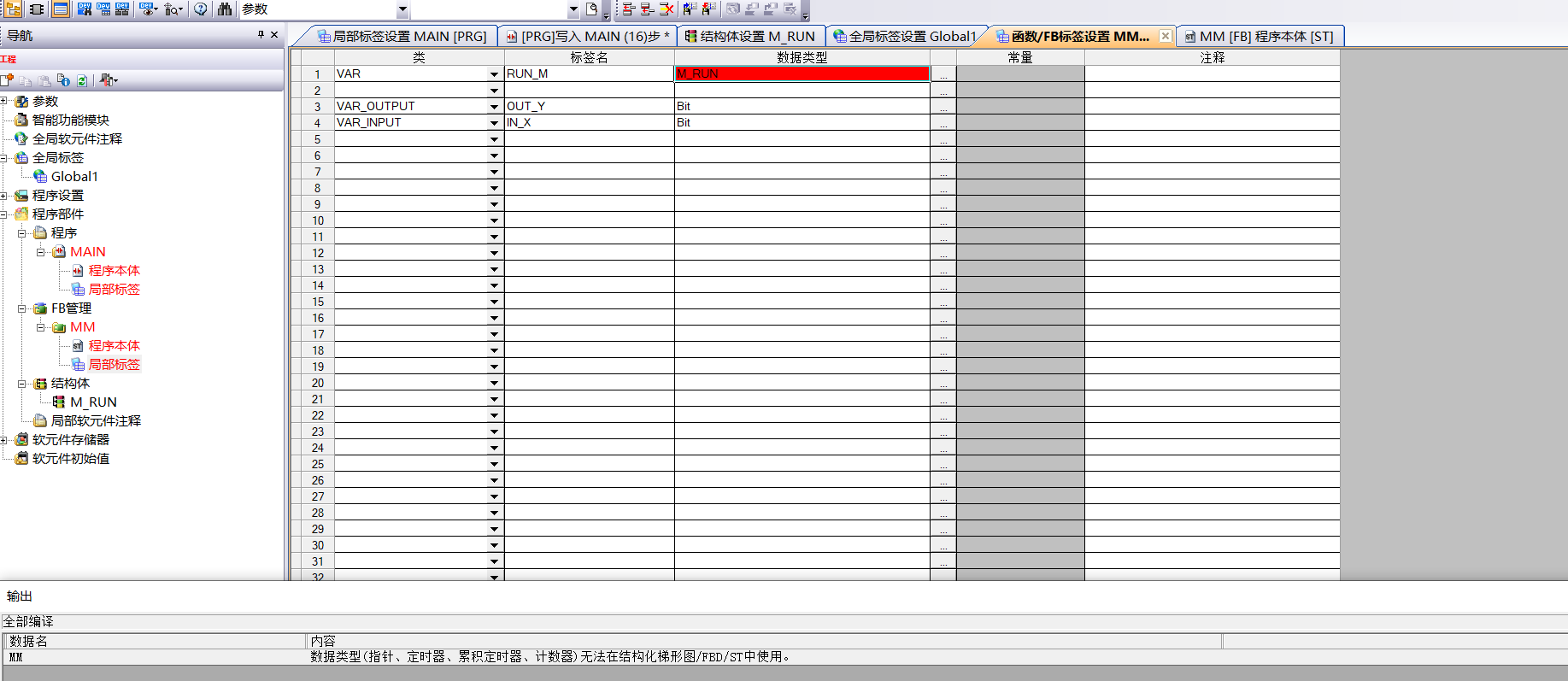Screen dimensions: 1568x681
Task: Open the M_RUN structure tree item
Action: 92,402
